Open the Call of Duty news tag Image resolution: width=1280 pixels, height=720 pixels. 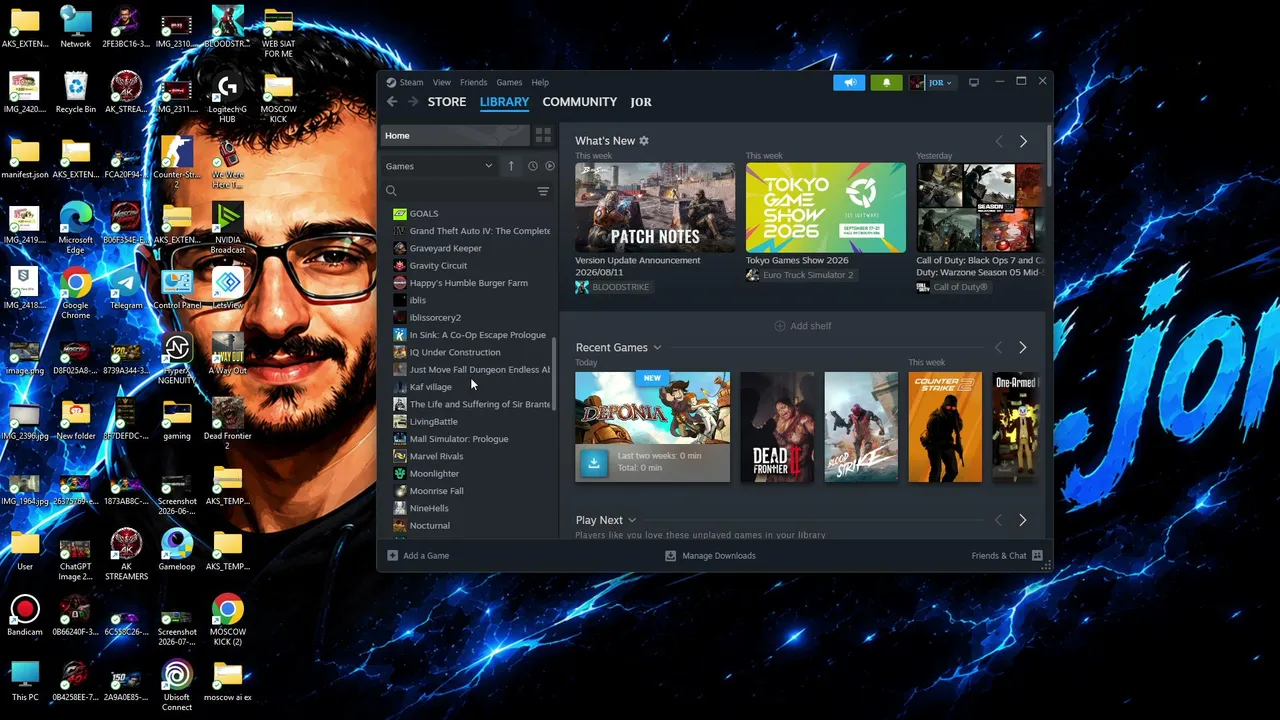click(x=952, y=287)
